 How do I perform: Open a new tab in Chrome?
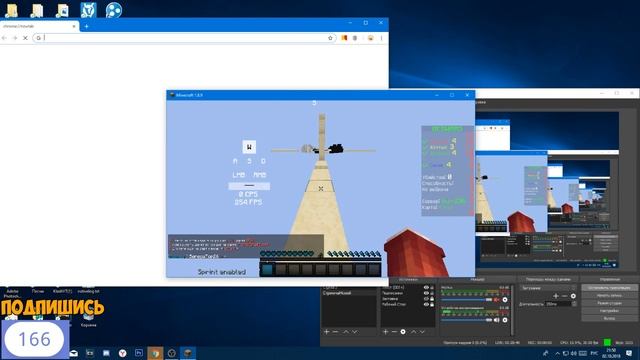(87, 27)
